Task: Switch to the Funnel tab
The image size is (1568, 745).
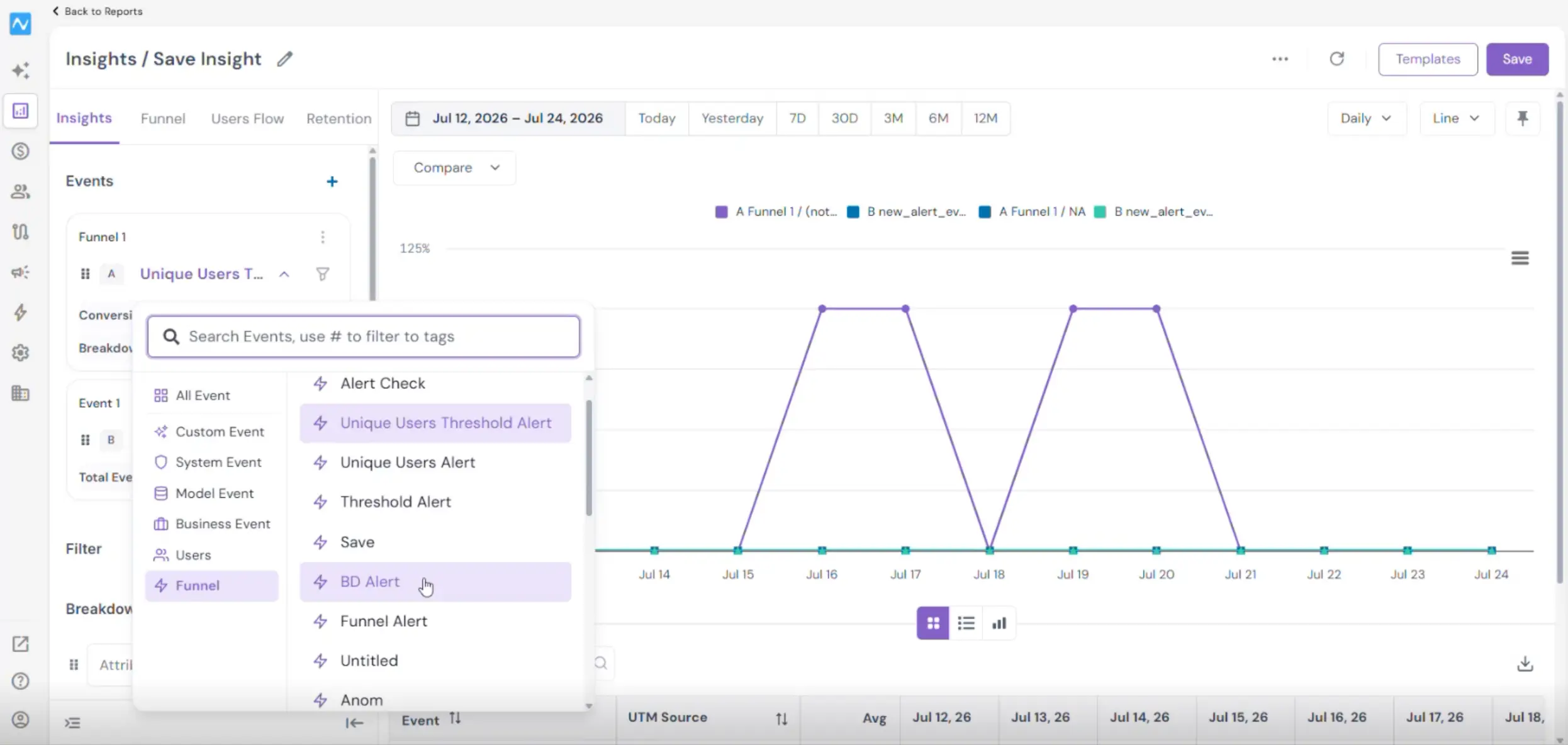Action: (163, 118)
